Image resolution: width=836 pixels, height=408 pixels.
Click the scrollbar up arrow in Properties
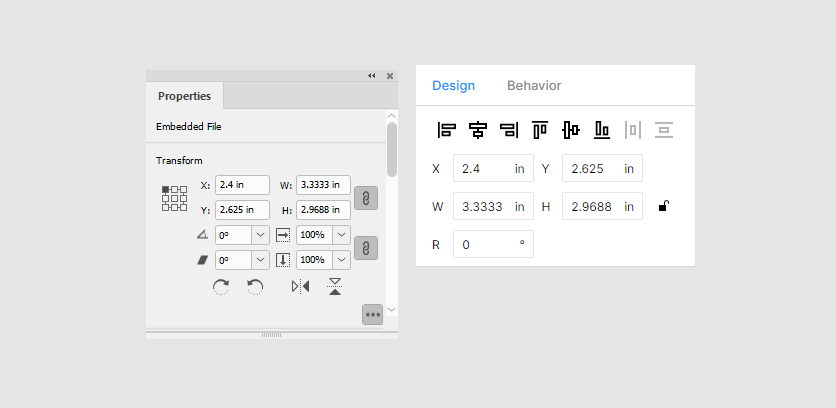pos(392,116)
